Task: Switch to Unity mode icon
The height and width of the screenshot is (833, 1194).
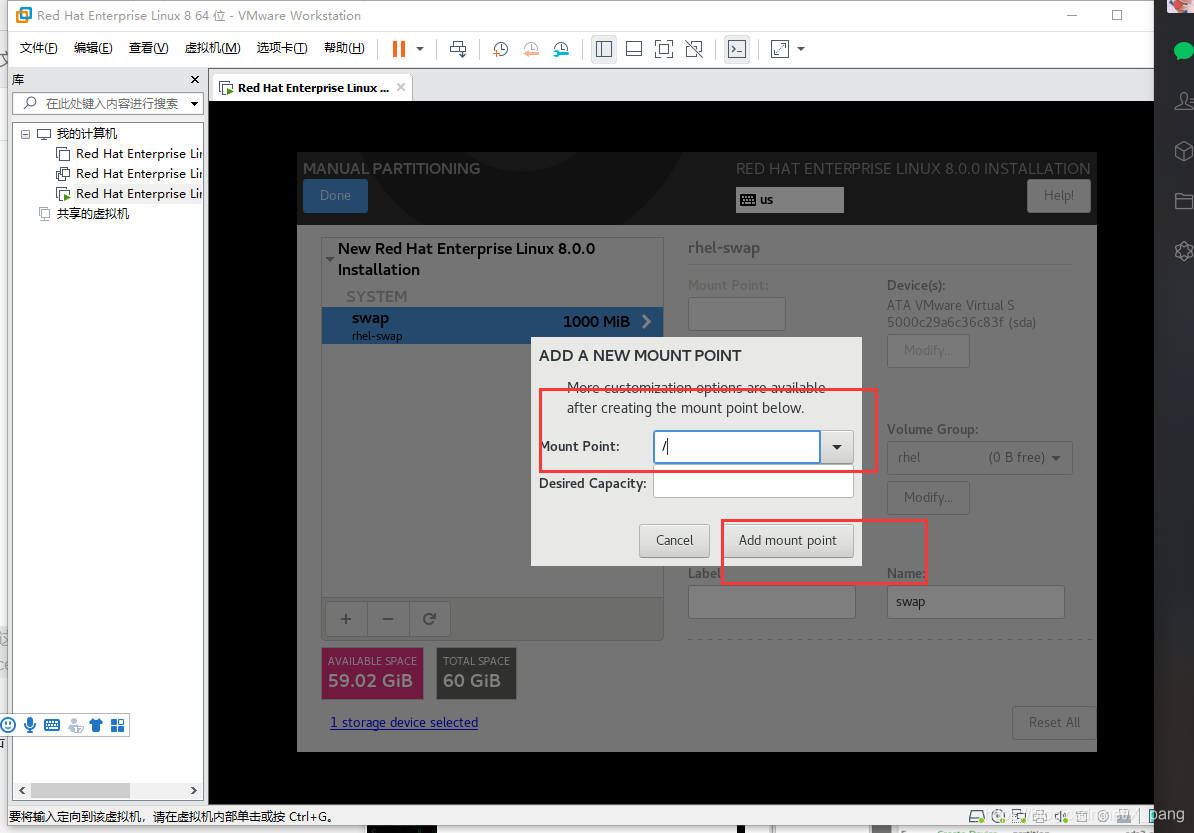Action: 694,49
